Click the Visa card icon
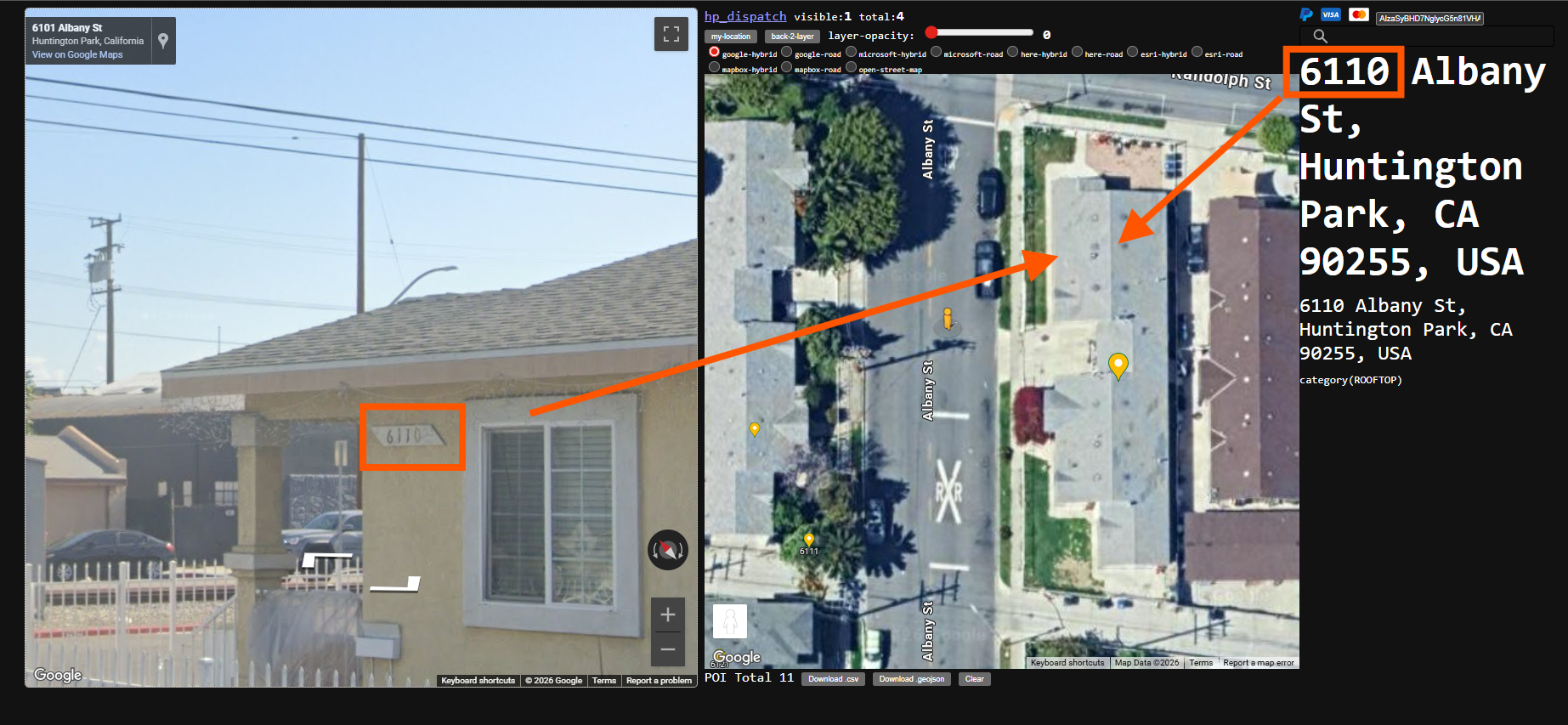Image resolution: width=1568 pixels, height=725 pixels. (x=1331, y=14)
